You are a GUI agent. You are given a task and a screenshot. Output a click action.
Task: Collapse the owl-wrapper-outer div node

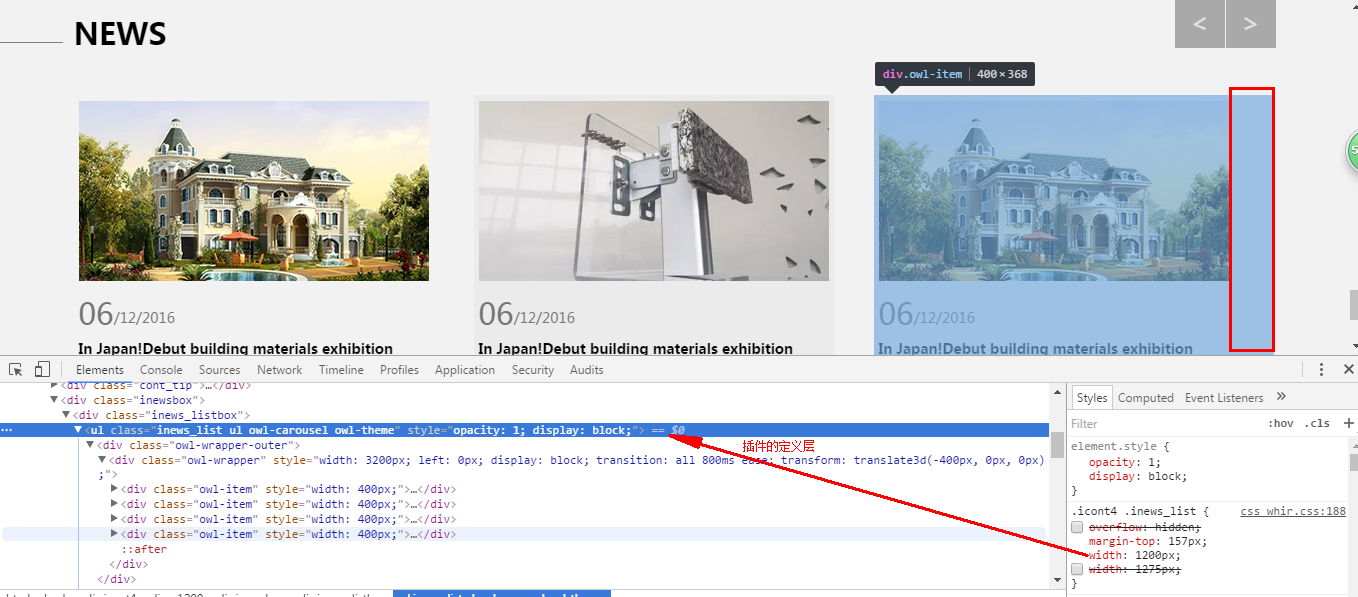(x=90, y=445)
